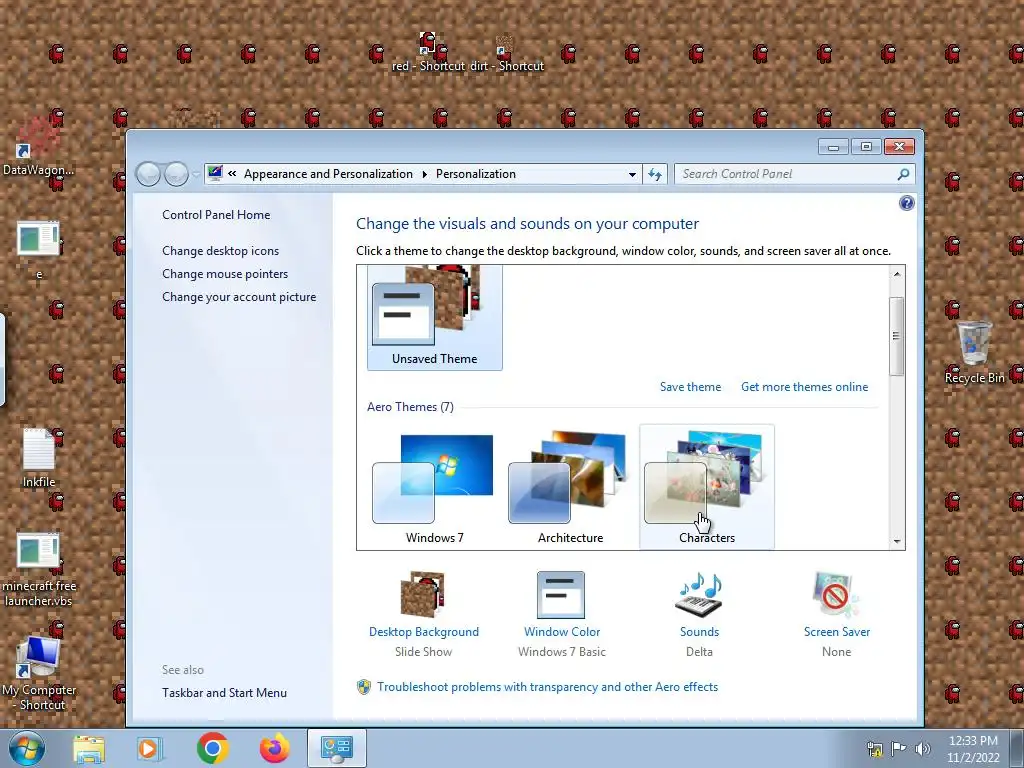Click Appearance and Personalization breadcrumb
Image resolution: width=1024 pixels, height=768 pixels.
pyautogui.click(x=328, y=174)
